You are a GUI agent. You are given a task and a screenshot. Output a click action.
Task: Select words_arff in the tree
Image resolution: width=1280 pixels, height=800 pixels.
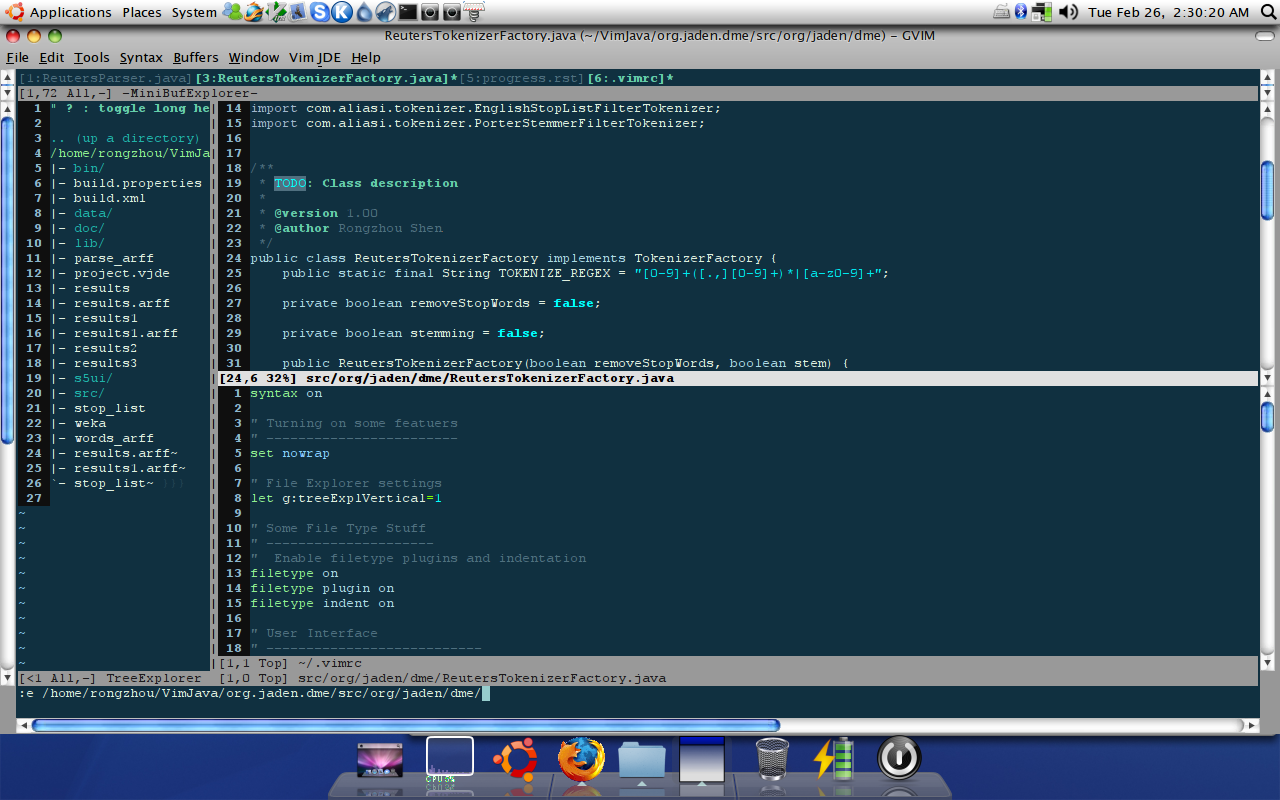click(x=113, y=438)
